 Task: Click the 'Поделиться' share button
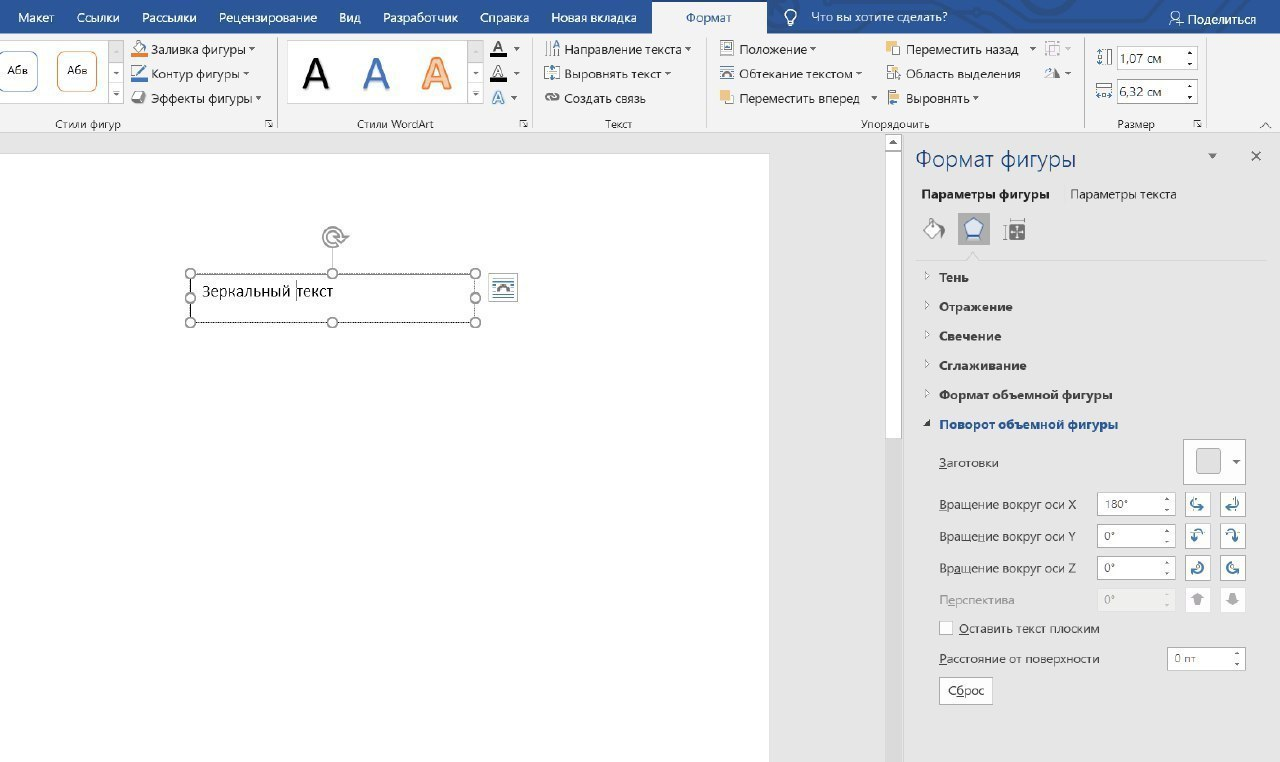click(1212, 19)
